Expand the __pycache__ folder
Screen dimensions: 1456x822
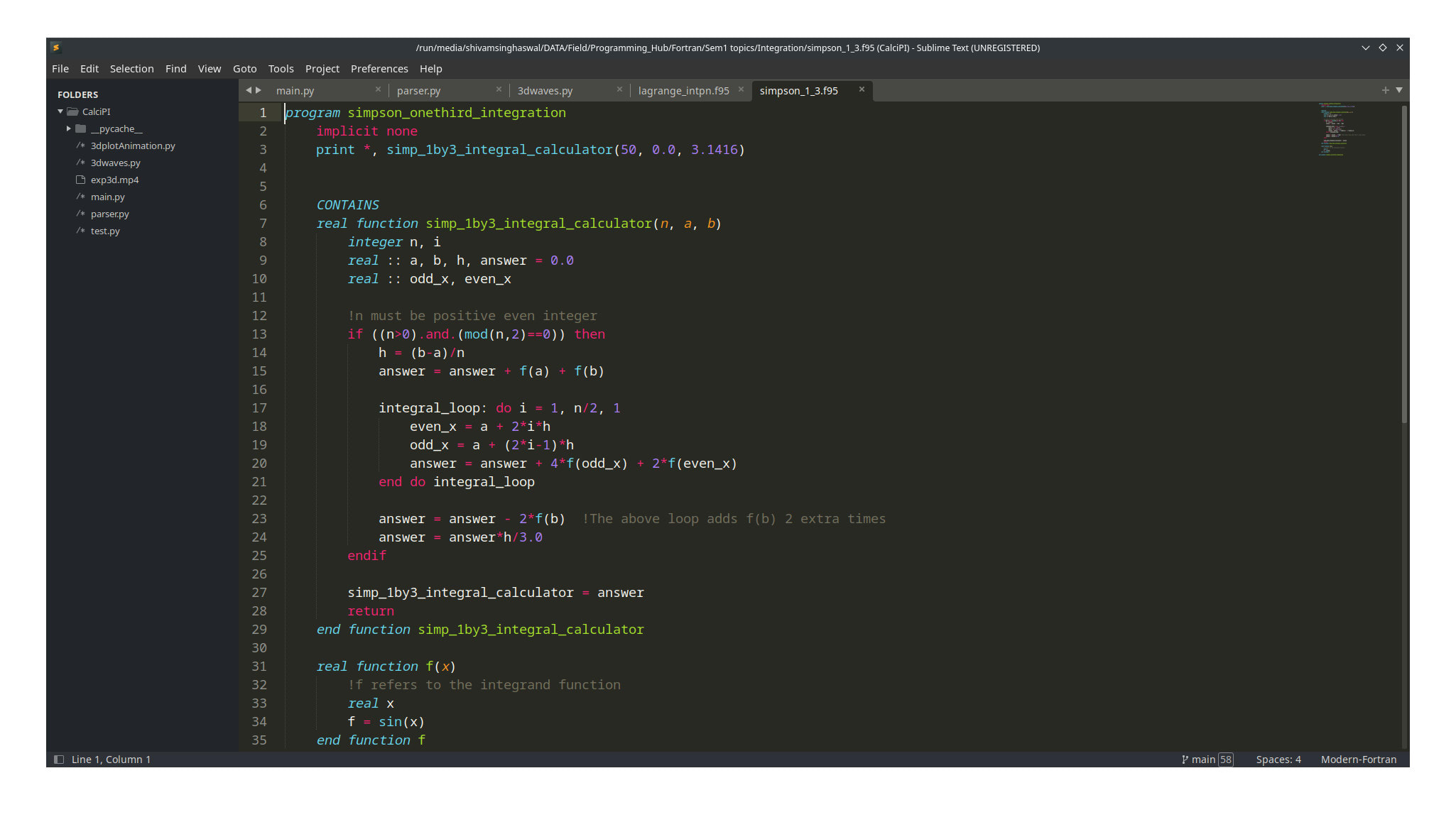69,128
